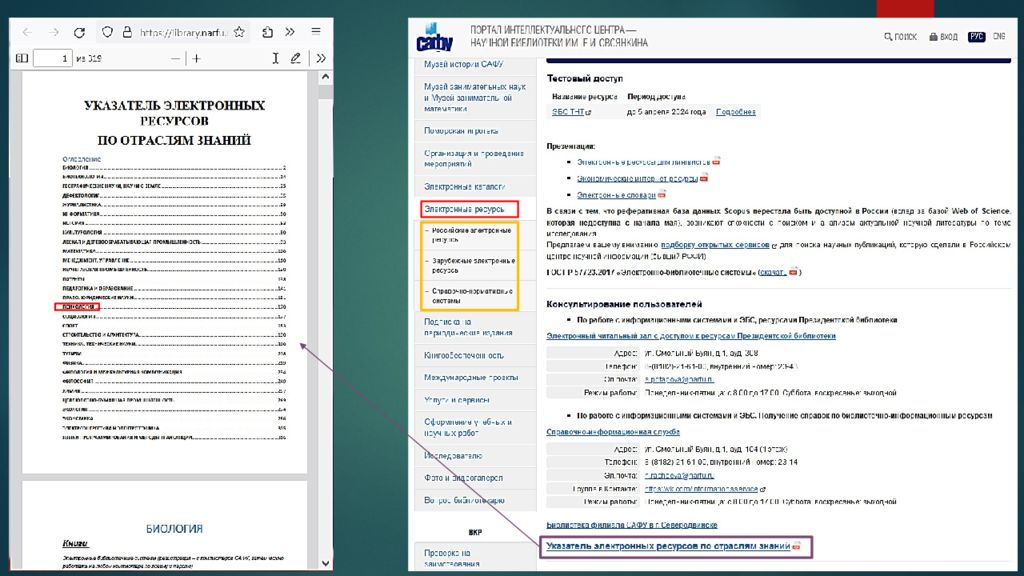The width and height of the screenshot is (1024, 576).
Task: Select the PDF draw pen tool
Action: tap(296, 58)
